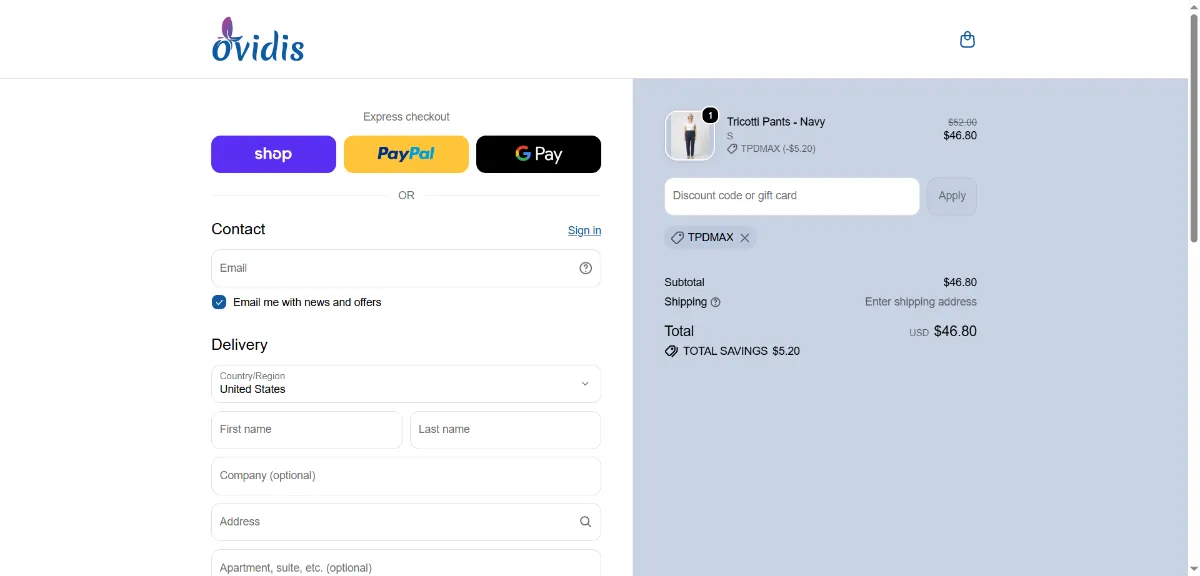The image size is (1200, 576).
Task: Click the Apply discount button
Action: pos(952,196)
